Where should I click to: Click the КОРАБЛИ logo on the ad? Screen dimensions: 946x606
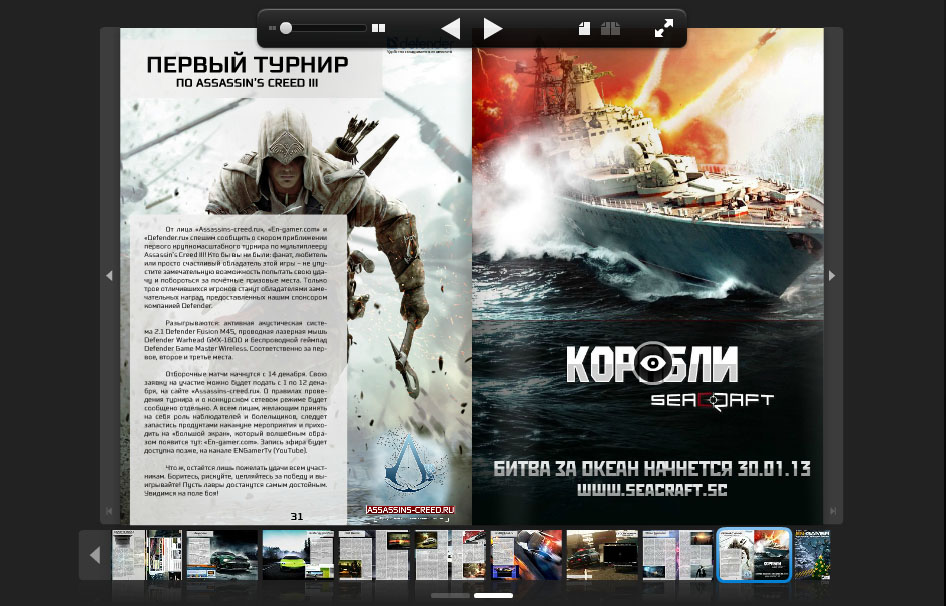coord(652,363)
